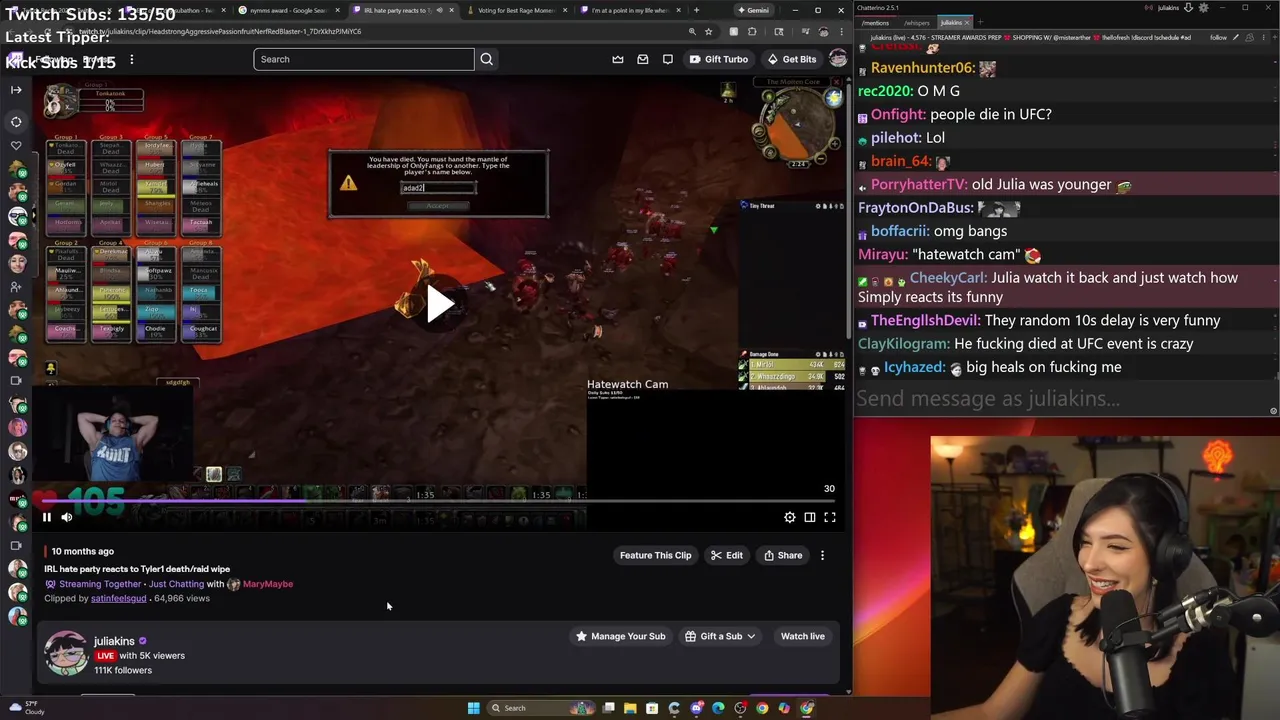Open Chatterino settings gear icon
This screenshot has width=1280, height=720.
click(1203, 8)
